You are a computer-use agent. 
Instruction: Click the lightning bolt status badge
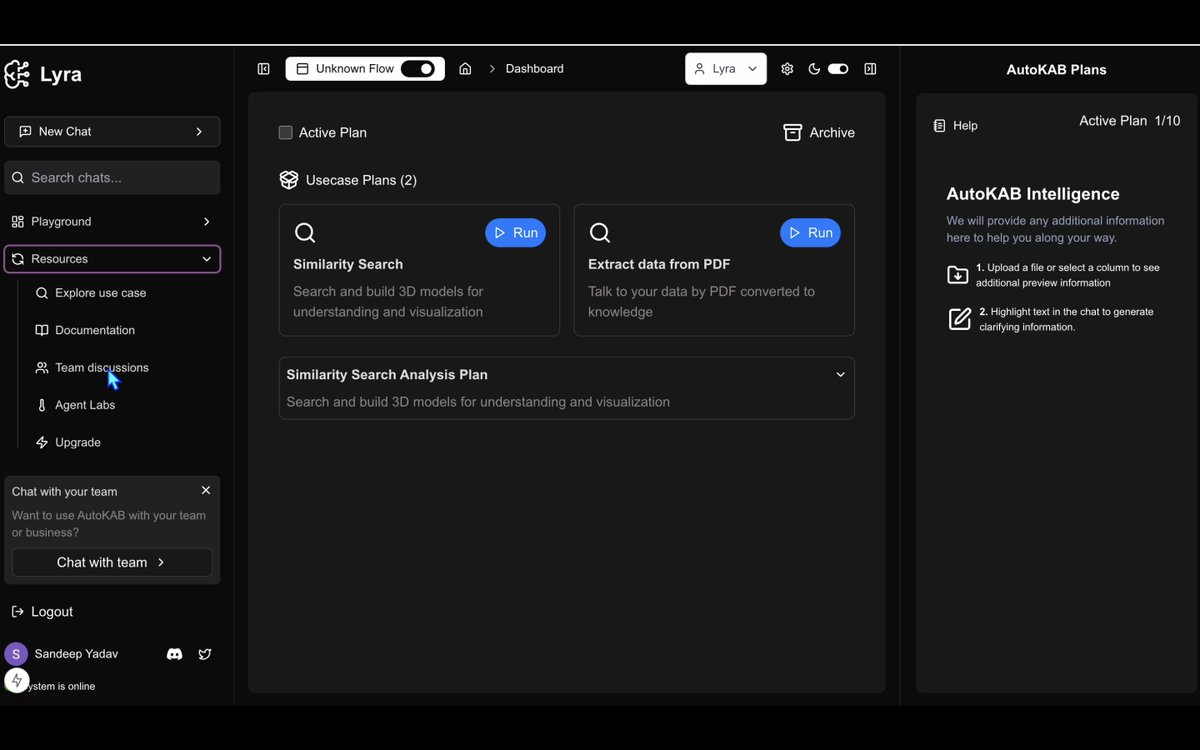tap(16, 681)
